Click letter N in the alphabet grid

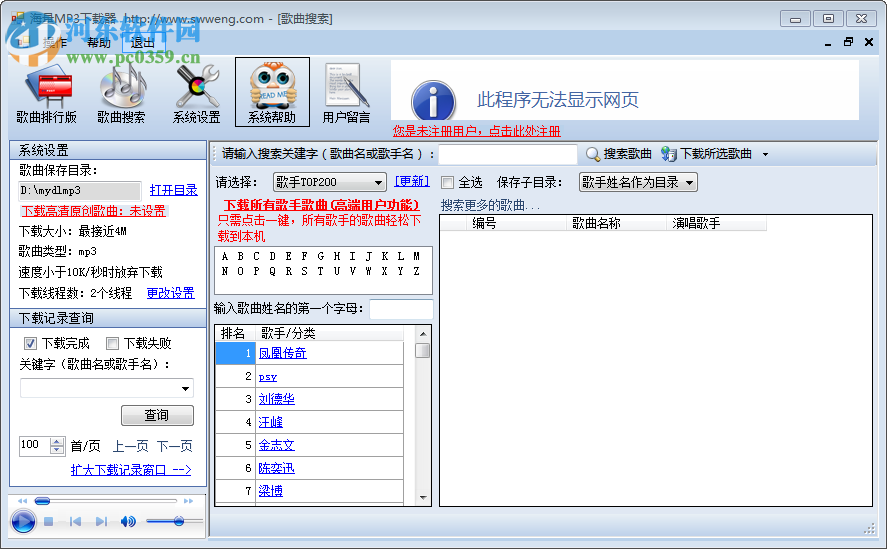(x=225, y=272)
